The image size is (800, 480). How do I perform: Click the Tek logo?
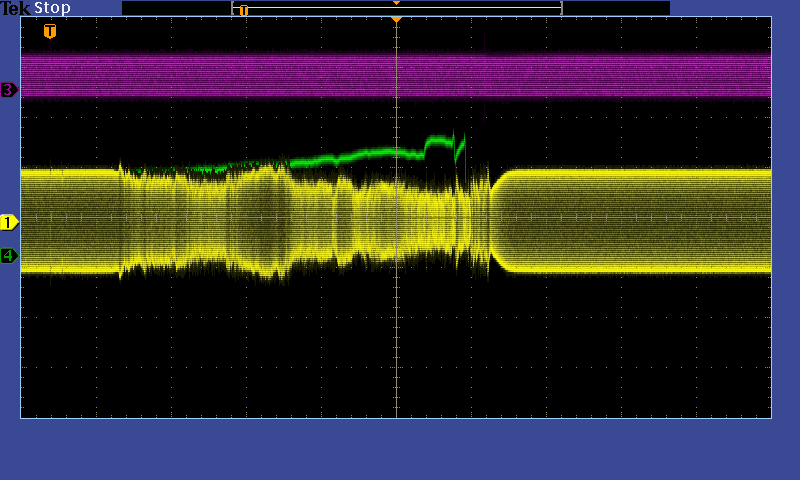coord(16,8)
